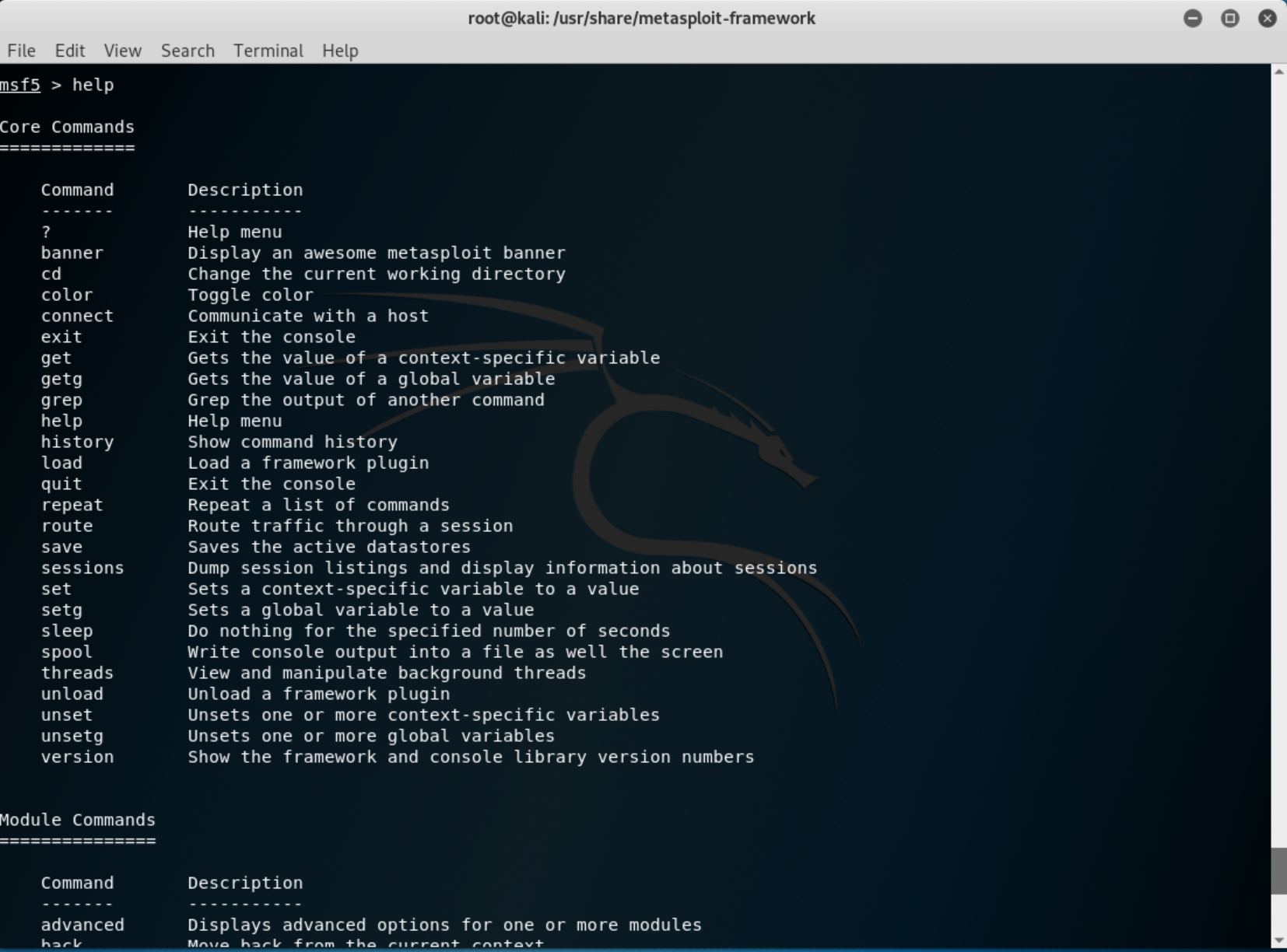Click 'Load a framework plugin' description
The image size is (1287, 952).
click(x=308, y=463)
